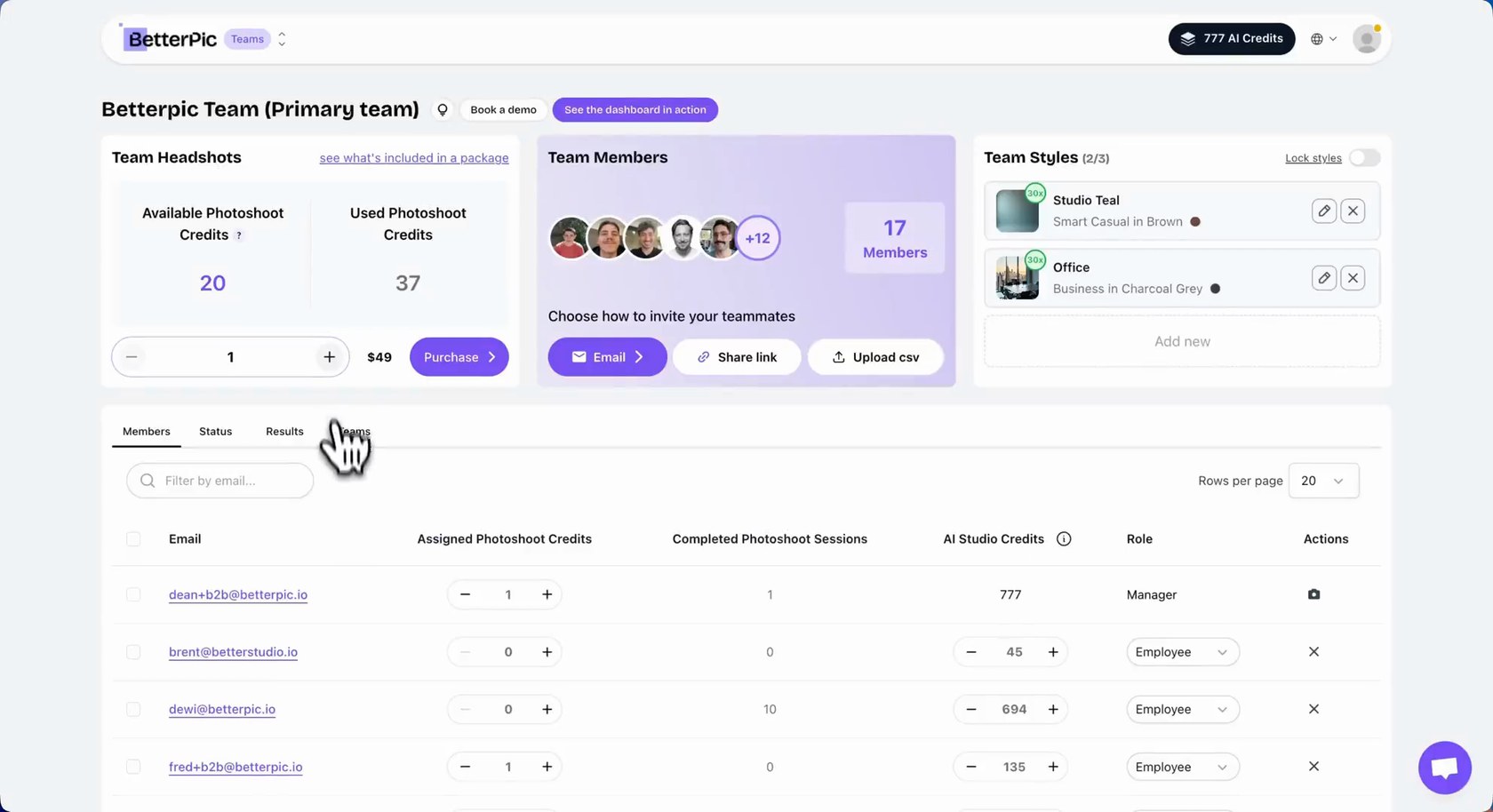The height and width of the screenshot is (812, 1493).
Task: Increase purchase quantity with plus button
Action: (329, 357)
